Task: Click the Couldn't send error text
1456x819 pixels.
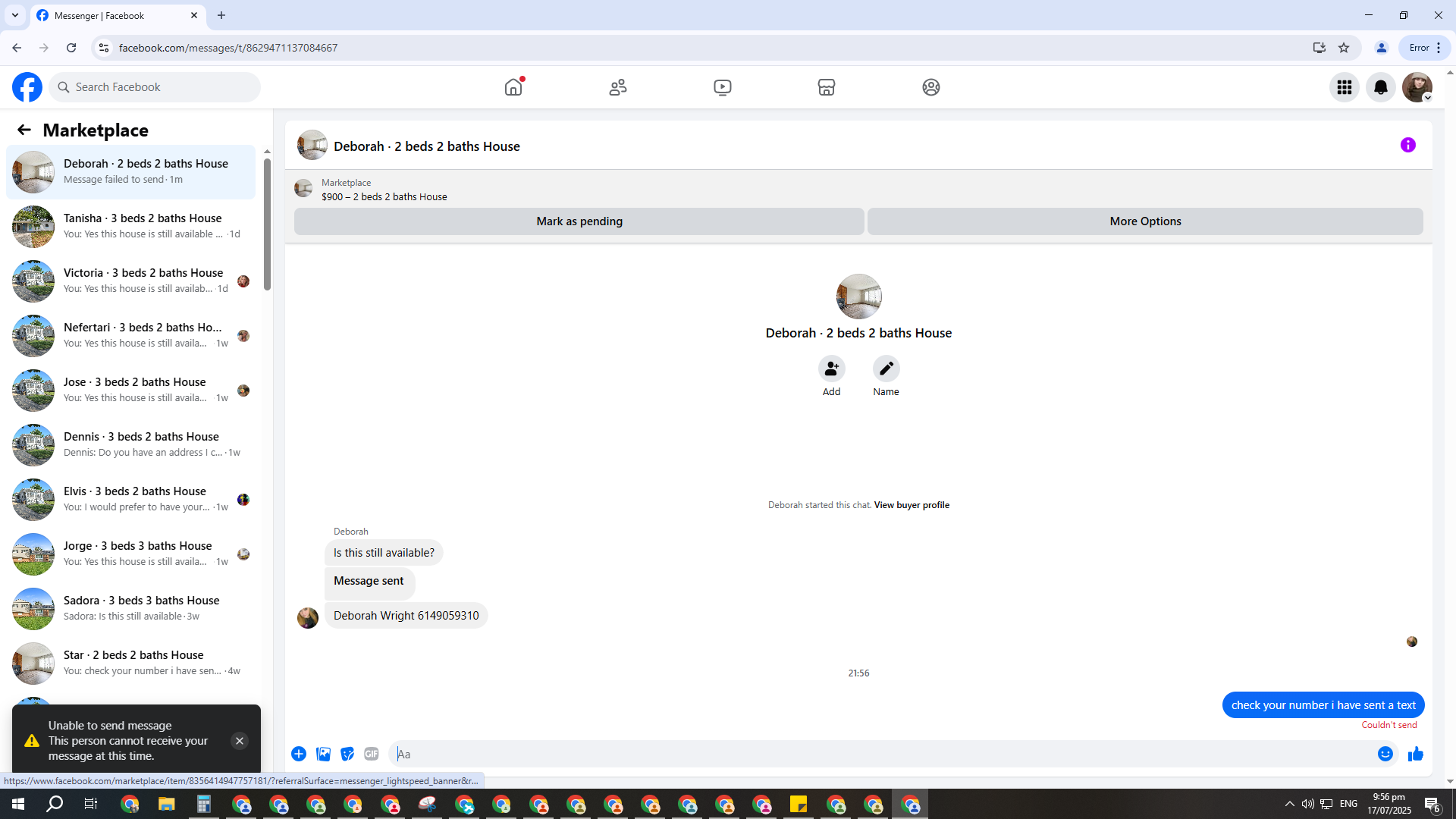Action: (x=1389, y=725)
